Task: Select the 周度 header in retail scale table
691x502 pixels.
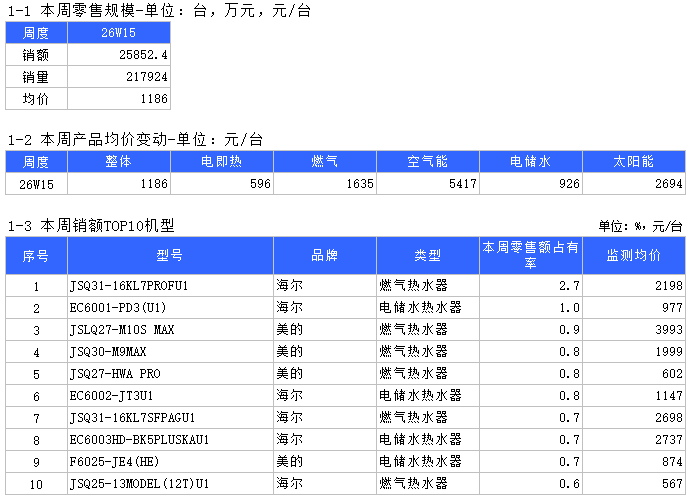Action: (x=36, y=33)
